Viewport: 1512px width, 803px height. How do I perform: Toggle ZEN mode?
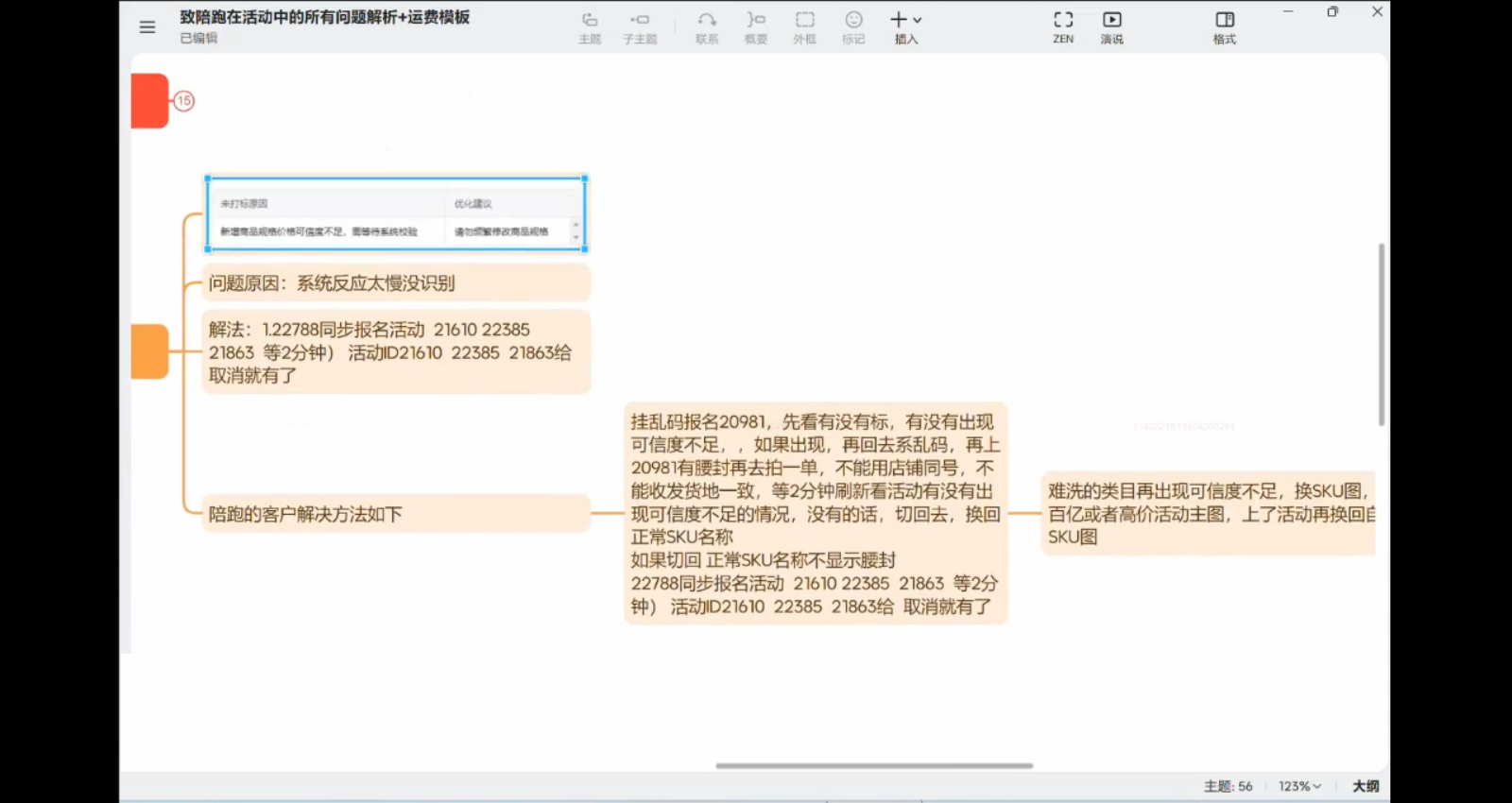click(1063, 26)
